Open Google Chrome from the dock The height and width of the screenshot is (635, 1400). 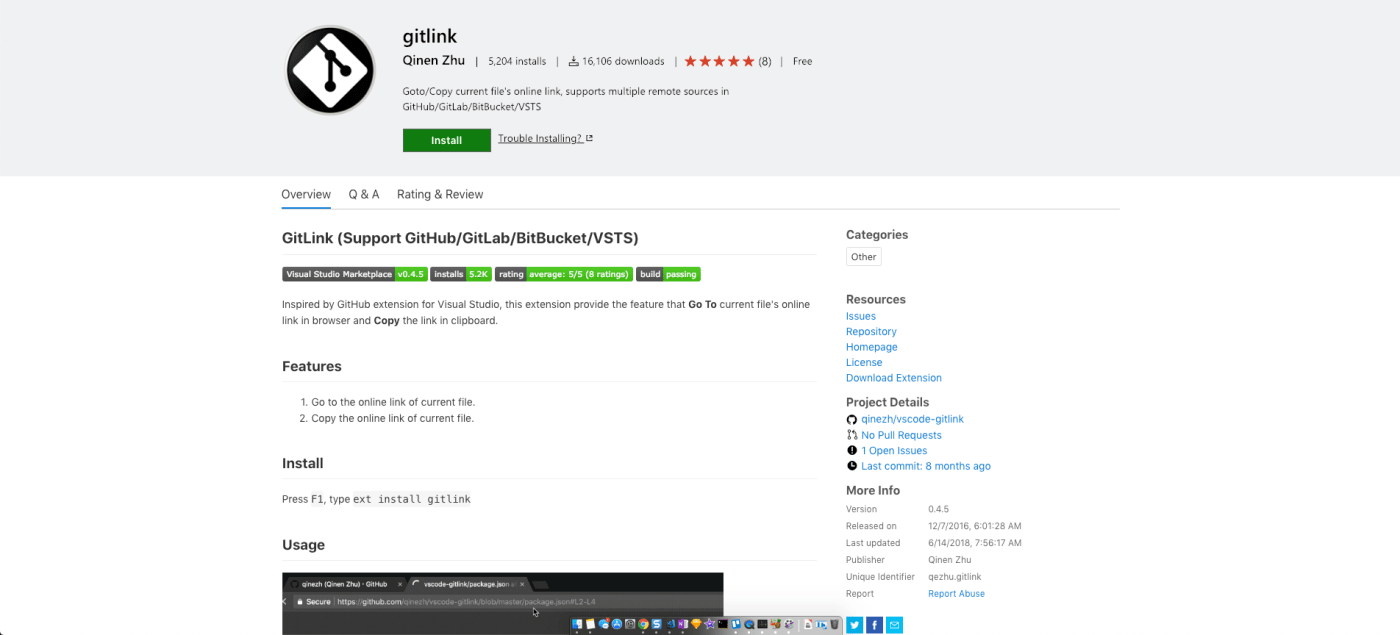643,624
